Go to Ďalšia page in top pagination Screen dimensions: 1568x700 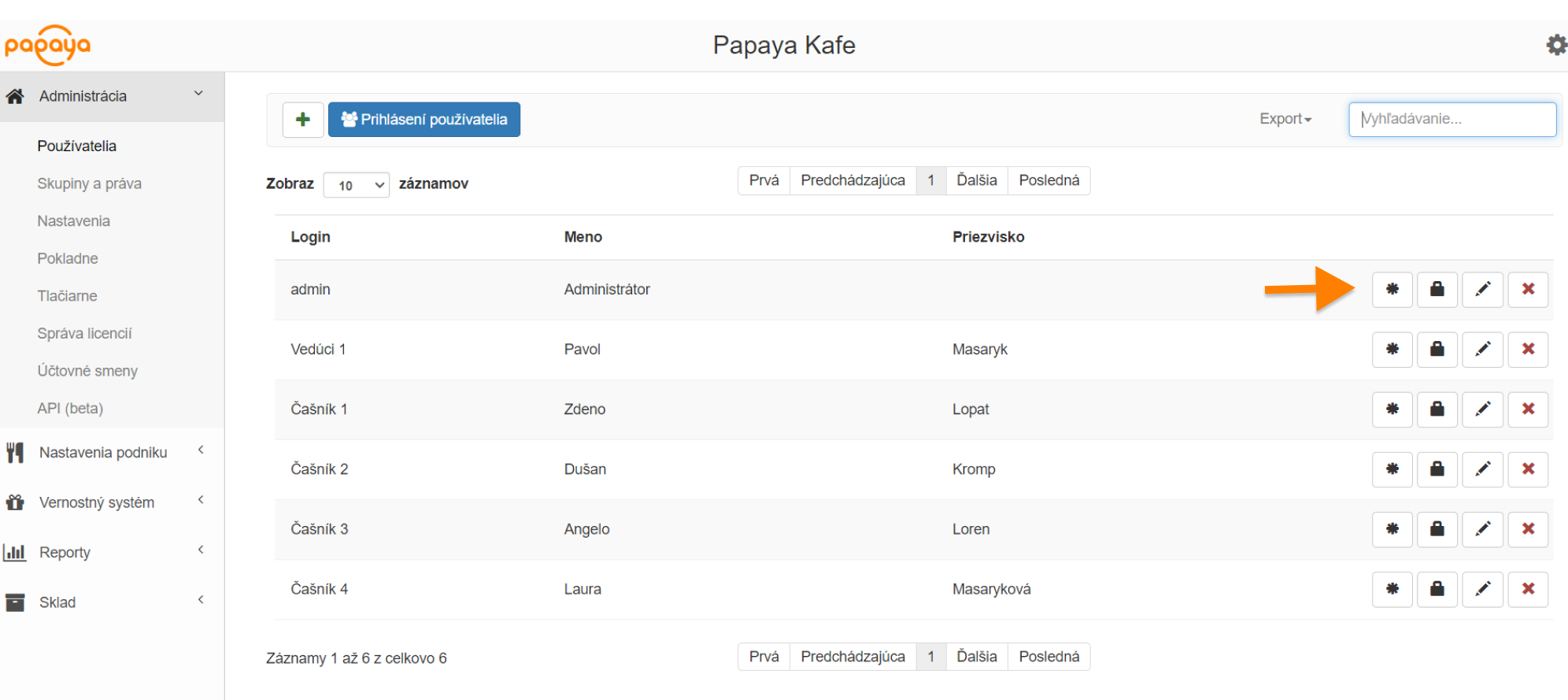[976, 180]
